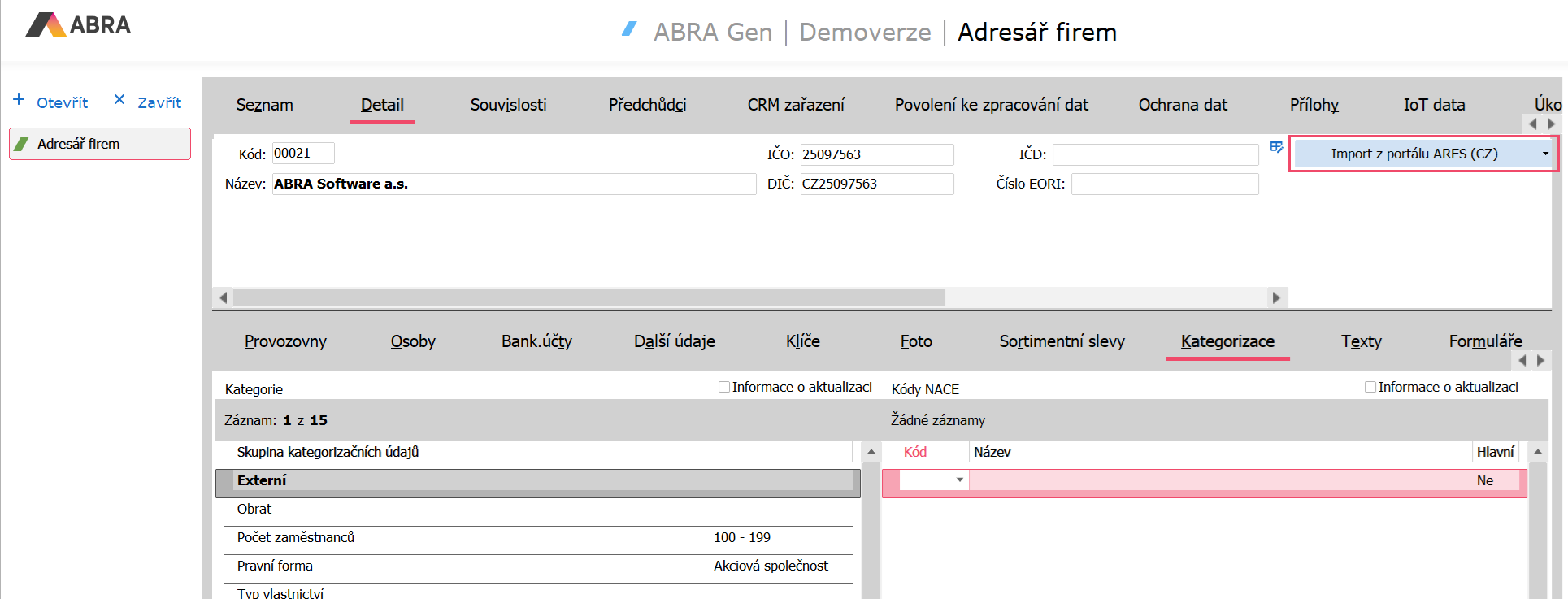The height and width of the screenshot is (599, 1568).
Task: Click the horizontal scrollbar in the header panel
Action: tap(589, 297)
